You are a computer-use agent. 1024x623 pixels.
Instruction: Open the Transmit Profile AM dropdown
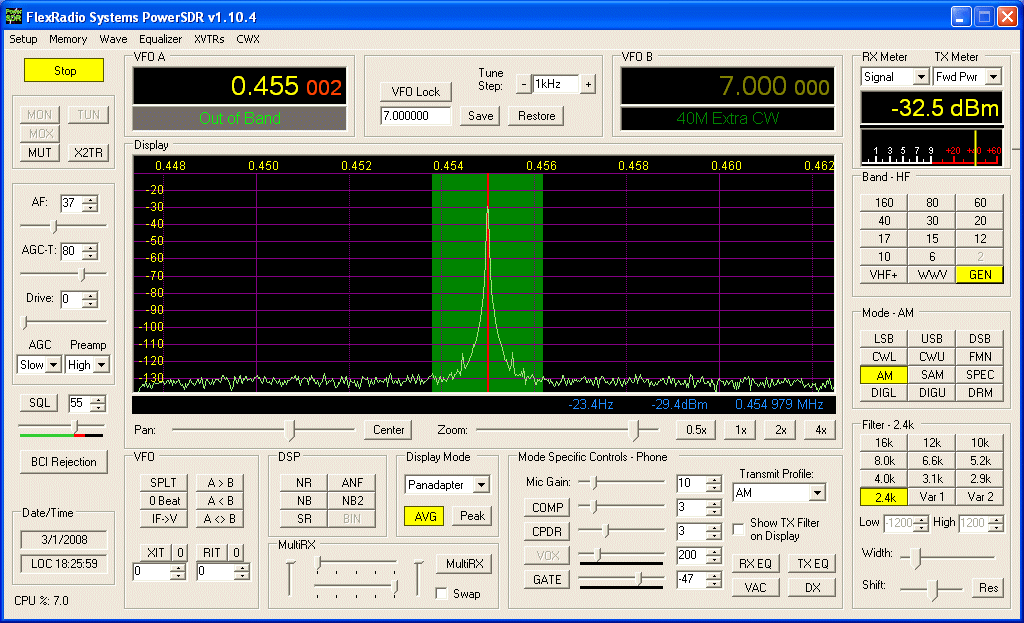tap(817, 493)
